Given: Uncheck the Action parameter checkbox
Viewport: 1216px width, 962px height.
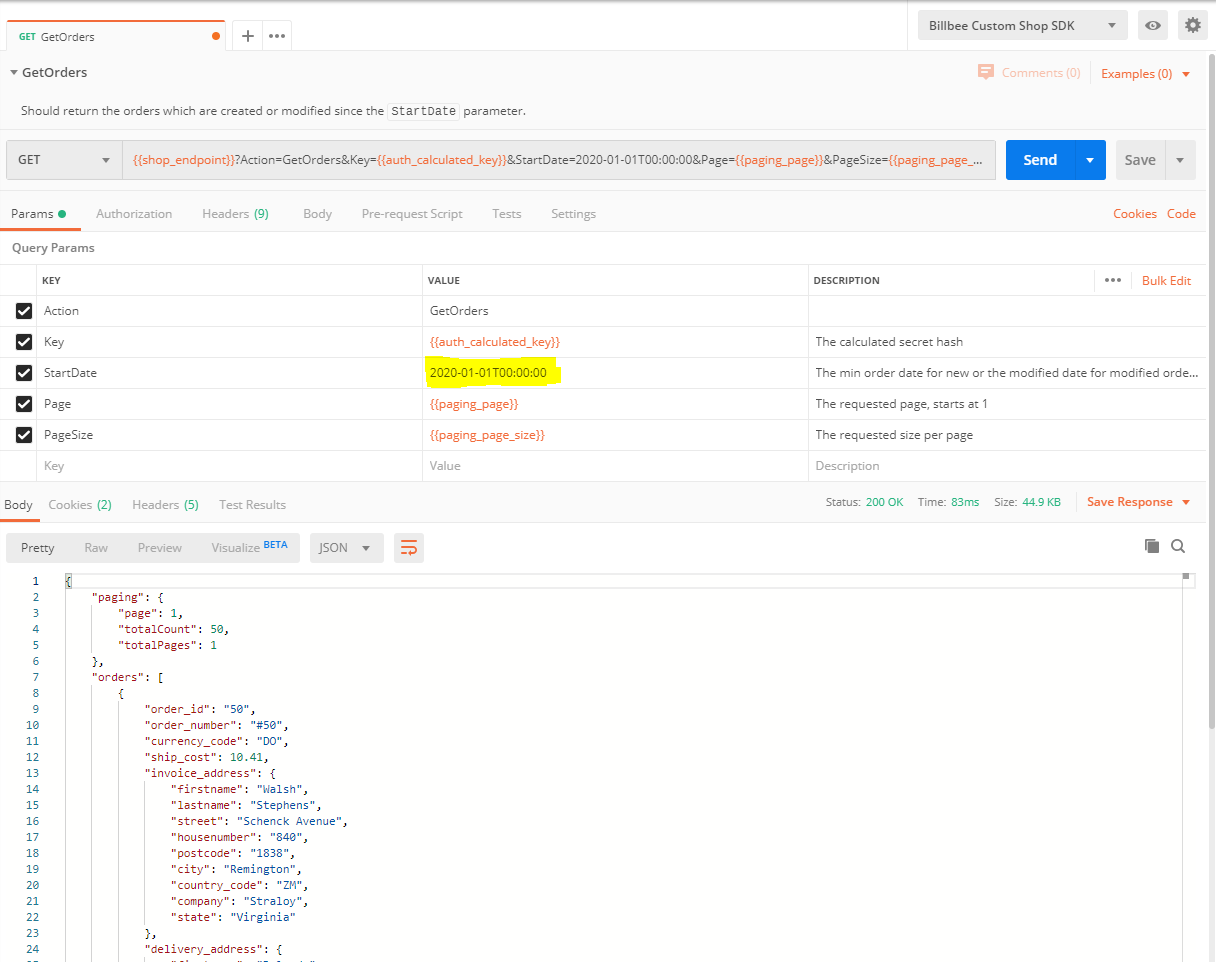Looking at the screenshot, I should click(24, 311).
